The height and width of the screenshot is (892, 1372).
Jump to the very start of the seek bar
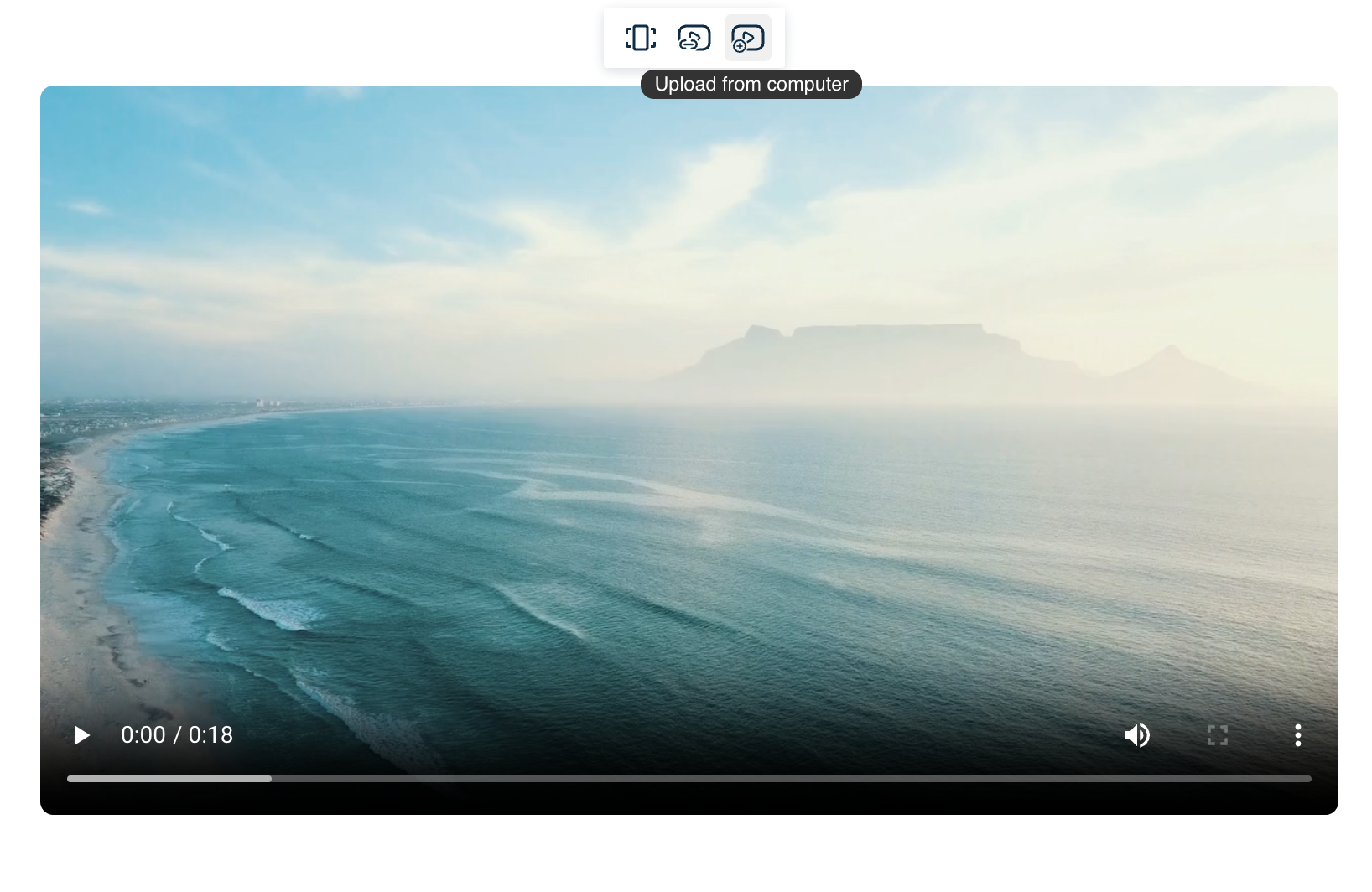69,779
